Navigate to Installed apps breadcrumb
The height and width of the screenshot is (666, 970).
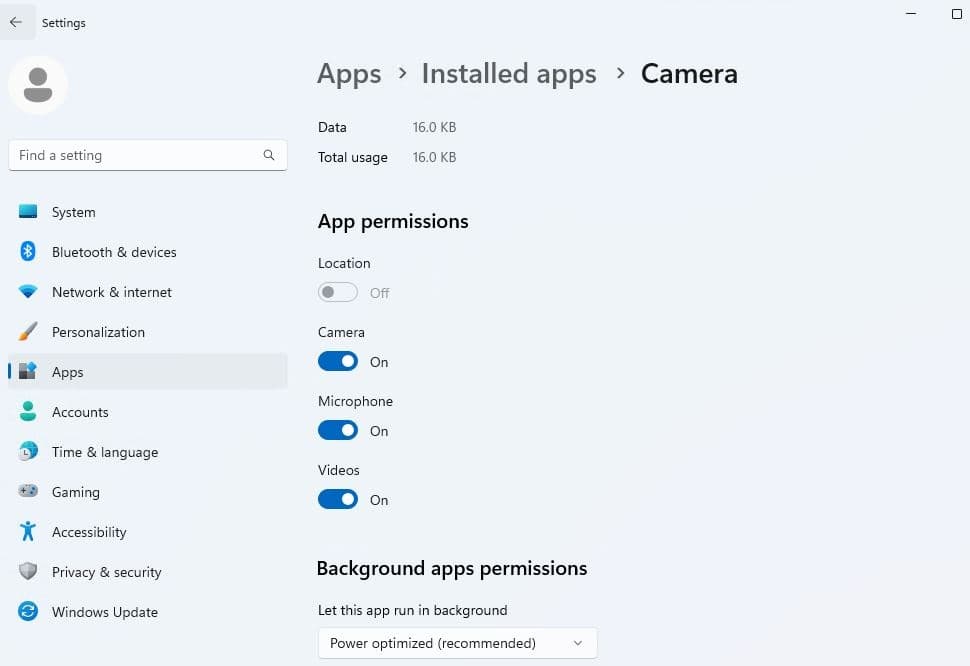point(508,74)
